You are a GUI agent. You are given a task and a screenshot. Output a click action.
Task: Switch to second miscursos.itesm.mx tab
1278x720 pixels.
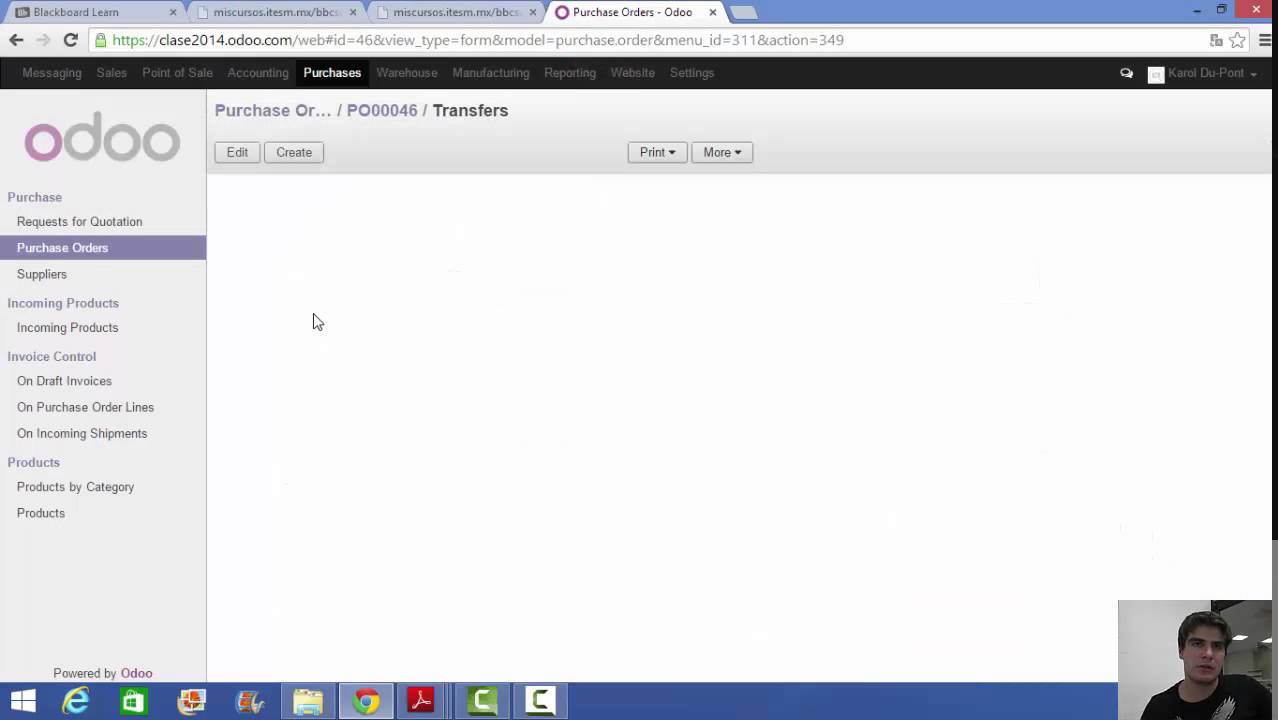click(456, 12)
